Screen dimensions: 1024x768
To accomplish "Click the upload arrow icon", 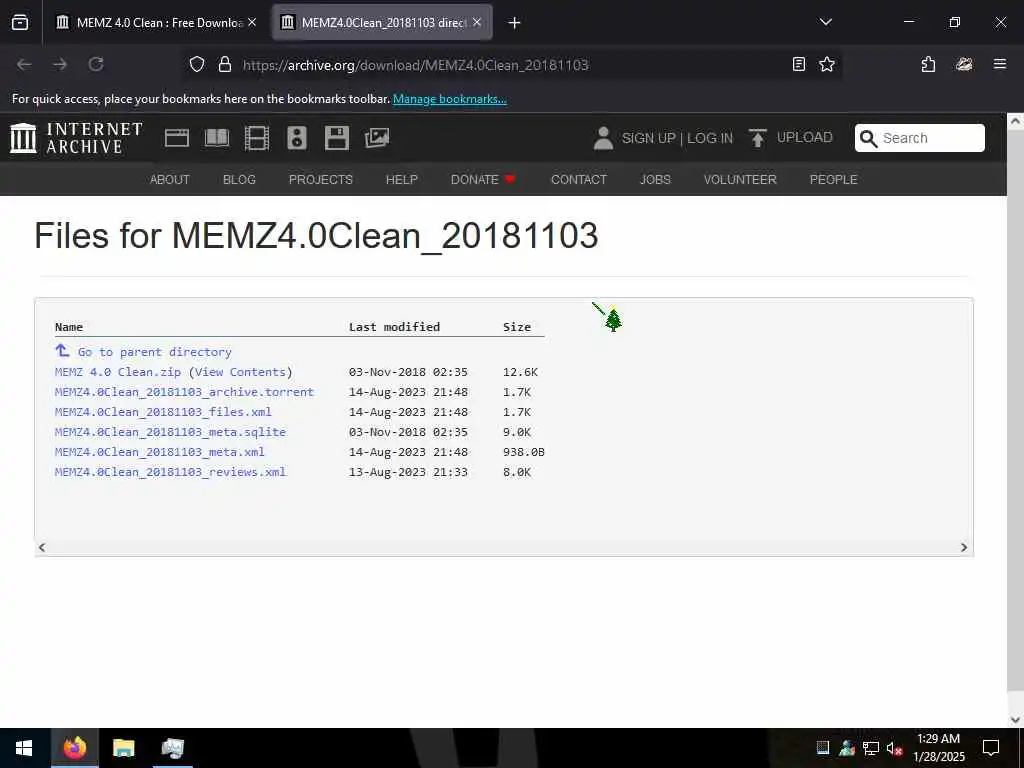I will [x=758, y=138].
